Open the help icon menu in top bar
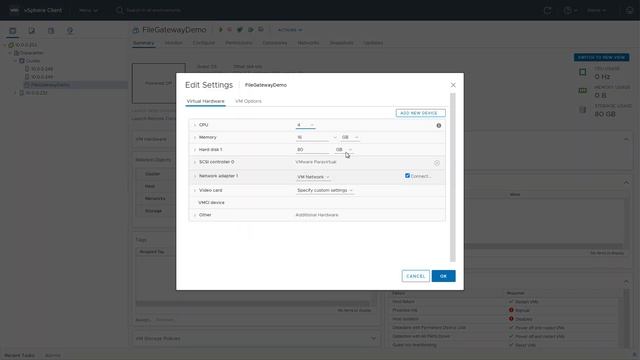 tap(570, 11)
